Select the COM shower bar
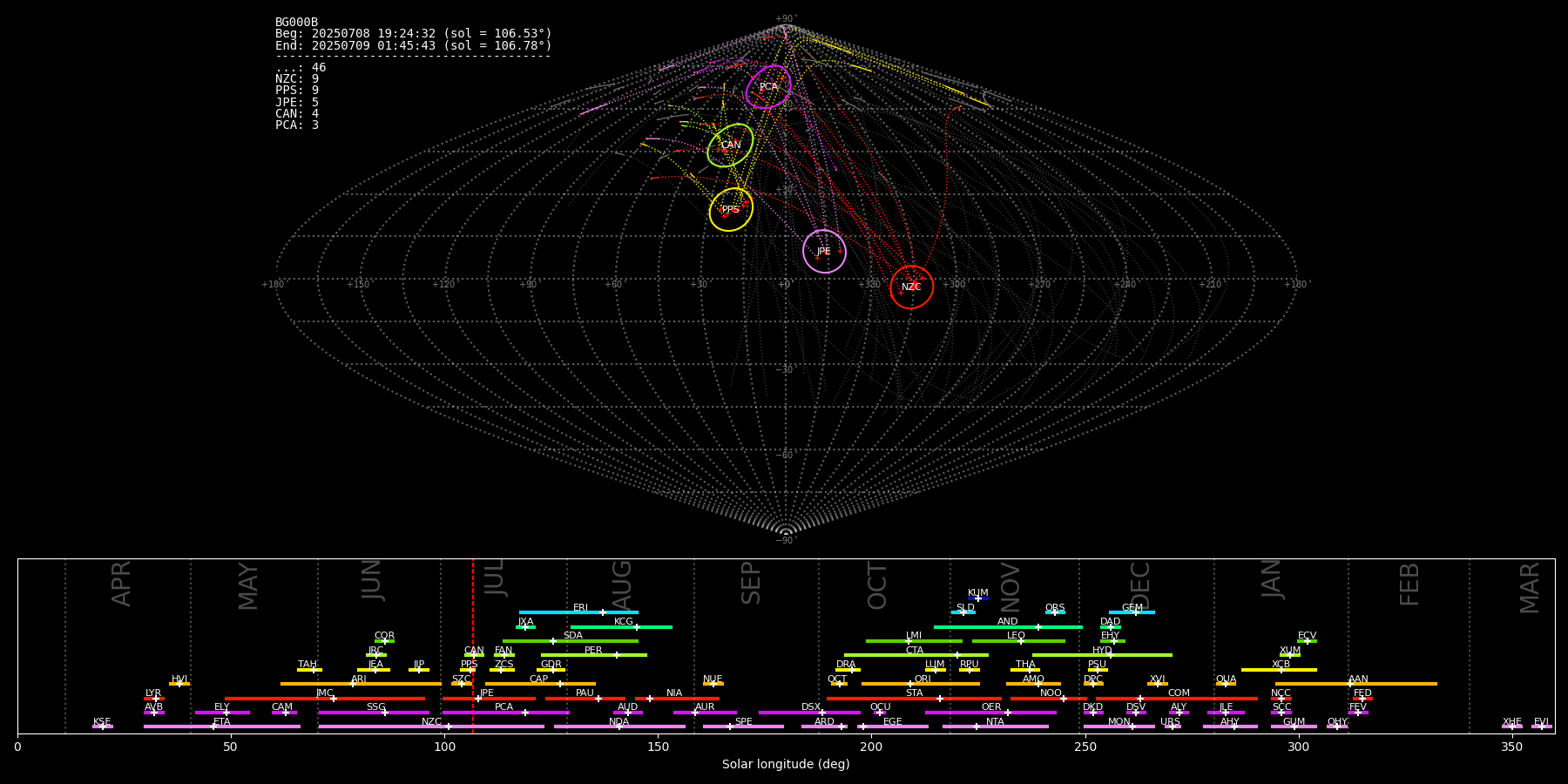Screen dimensions: 1568x784 pyautogui.click(x=1178, y=699)
